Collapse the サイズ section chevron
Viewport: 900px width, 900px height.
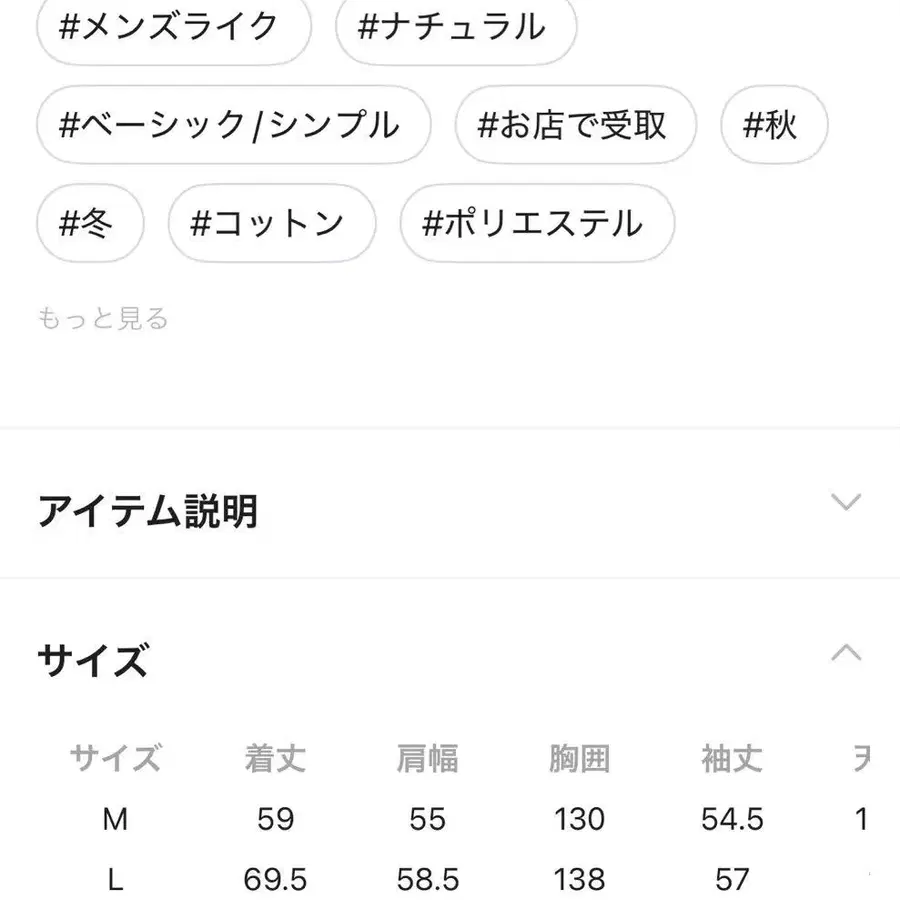[x=847, y=652]
